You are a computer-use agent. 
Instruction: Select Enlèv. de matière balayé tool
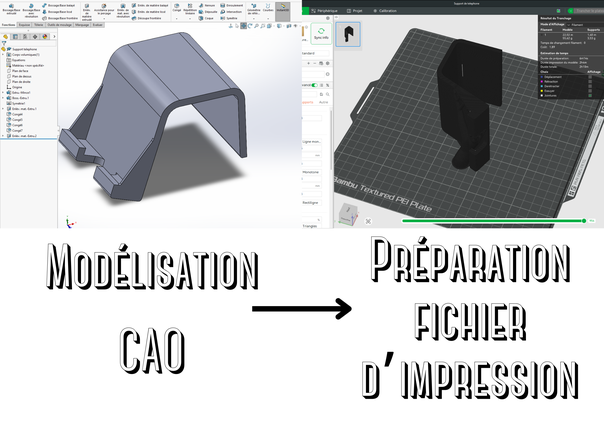click(150, 5)
